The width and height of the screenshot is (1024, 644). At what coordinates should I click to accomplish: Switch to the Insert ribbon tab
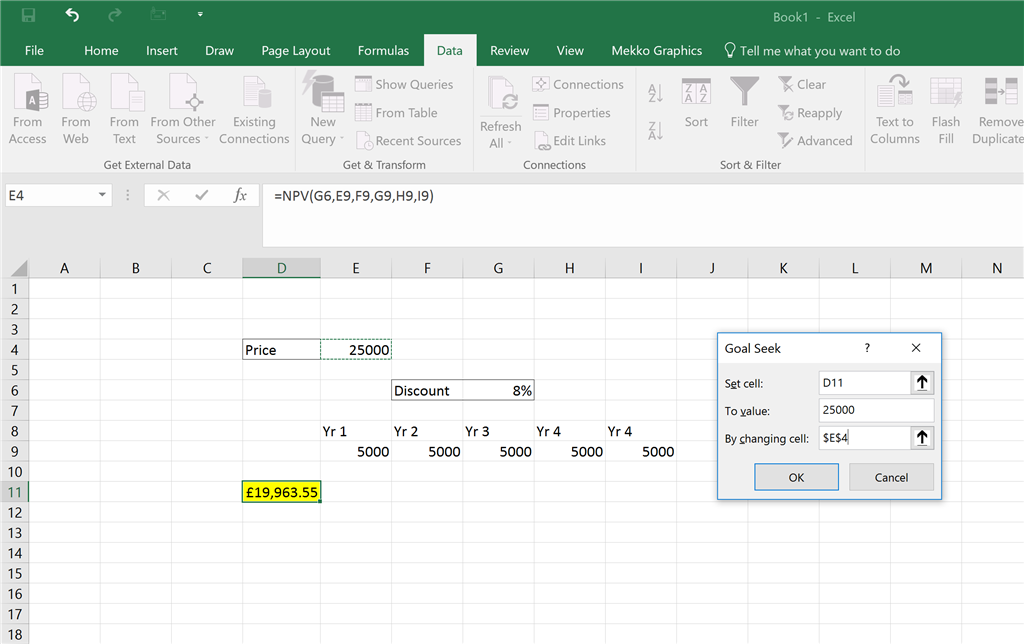pyautogui.click(x=161, y=50)
